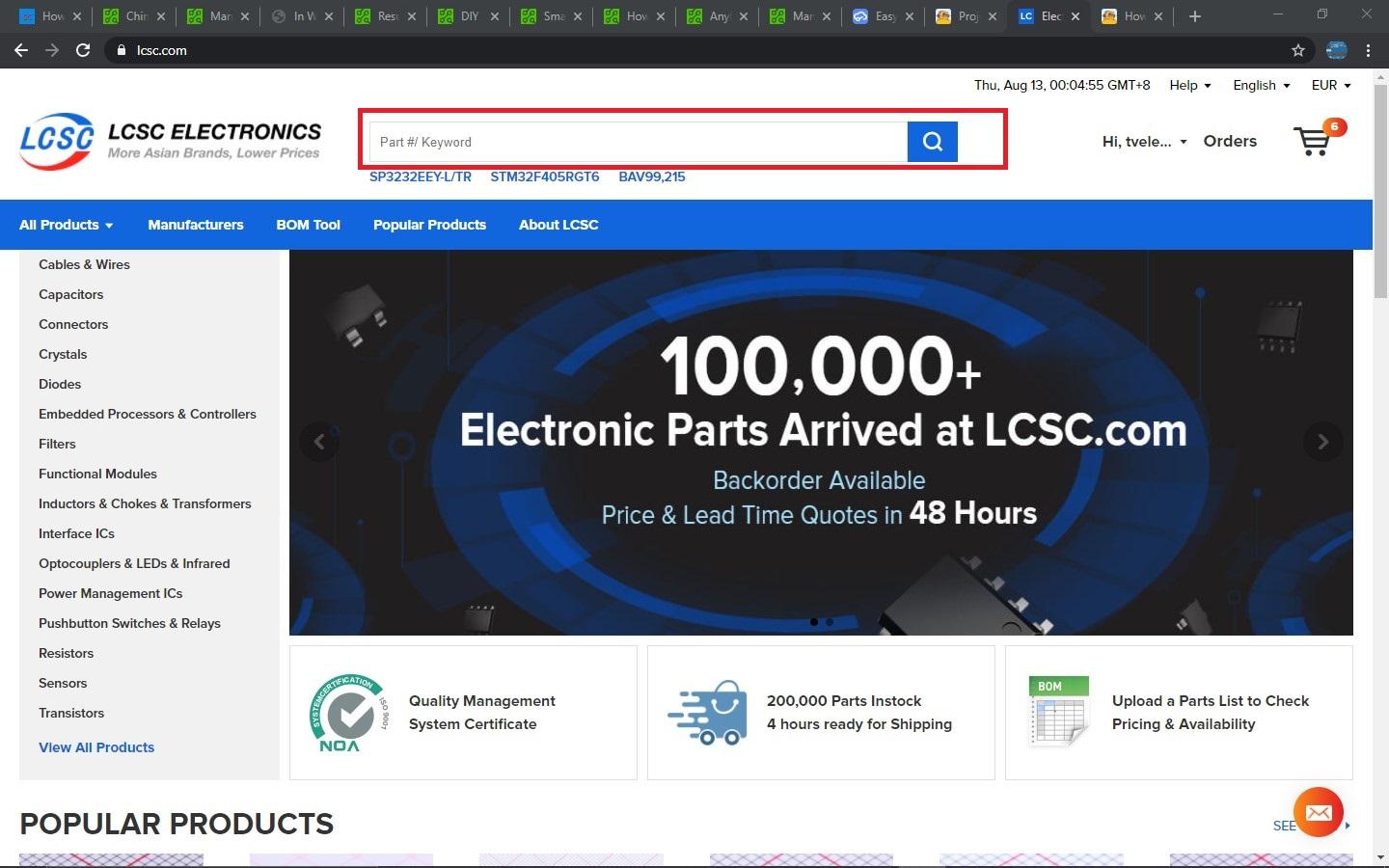
Task: Open the Crystals category
Action: click(x=63, y=354)
